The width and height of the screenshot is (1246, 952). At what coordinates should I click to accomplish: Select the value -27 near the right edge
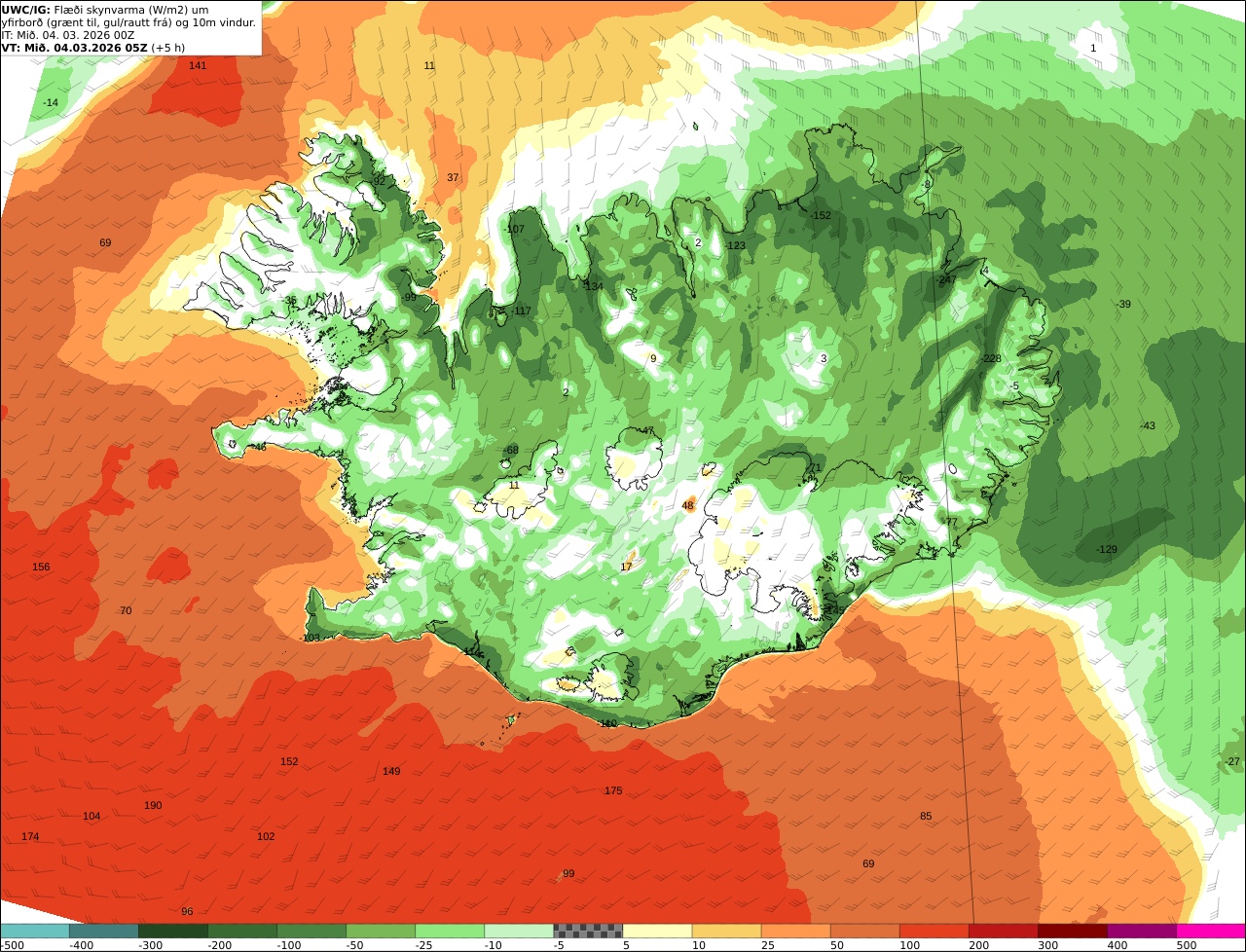click(1232, 761)
